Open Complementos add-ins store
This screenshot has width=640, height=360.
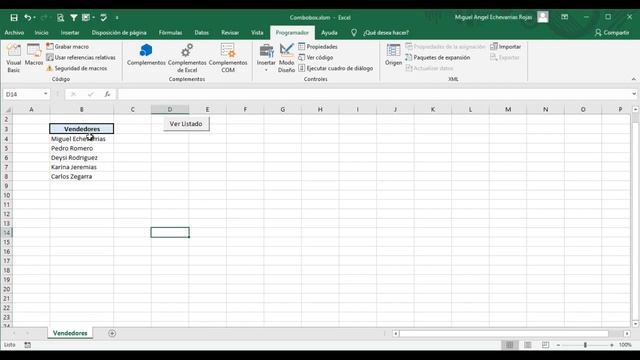146,55
